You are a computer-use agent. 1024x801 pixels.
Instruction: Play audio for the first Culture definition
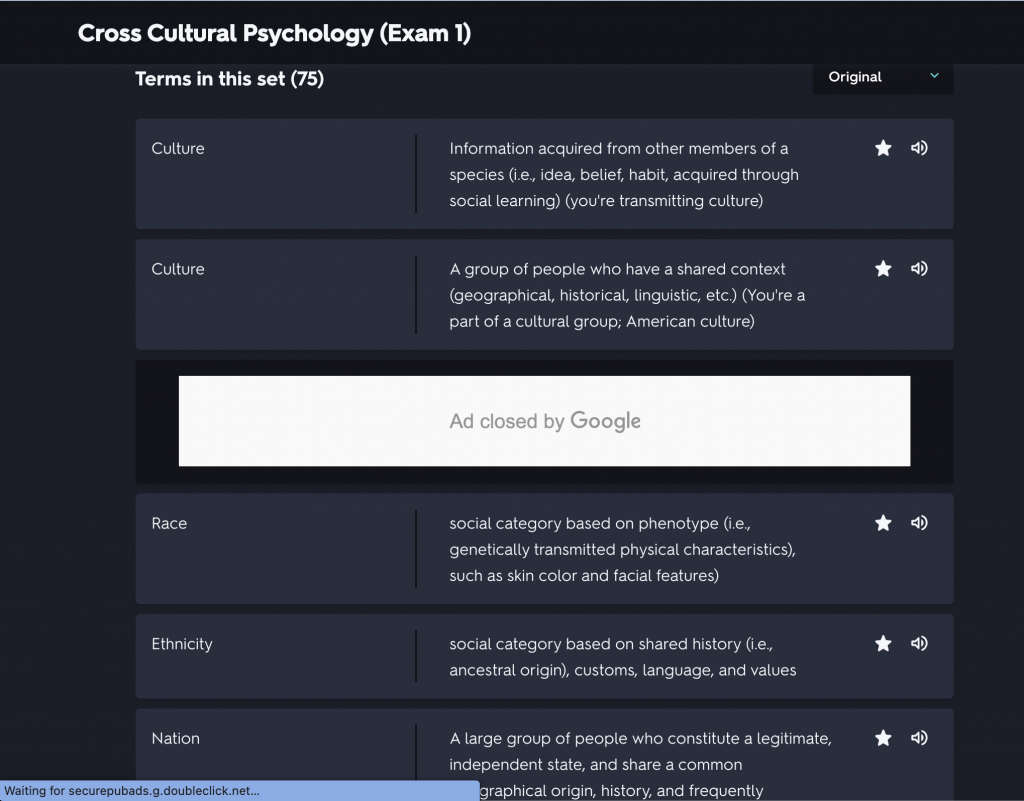[919, 148]
